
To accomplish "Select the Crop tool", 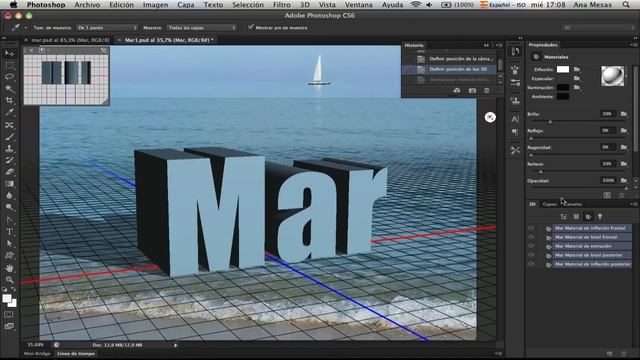I will click(x=9, y=100).
